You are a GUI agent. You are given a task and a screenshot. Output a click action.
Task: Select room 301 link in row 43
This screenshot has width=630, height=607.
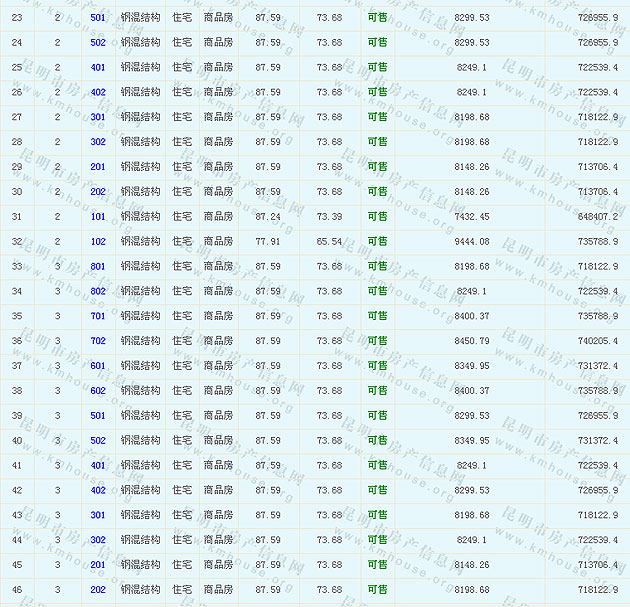click(97, 516)
